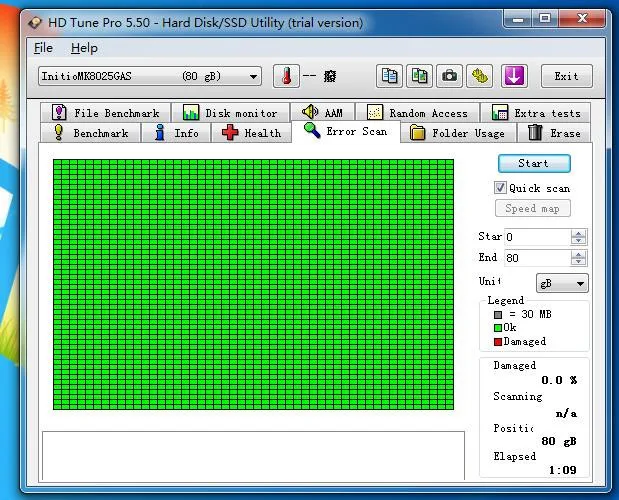Click the green Ok legend swatch
Viewport: 619px width, 500px height.
498,328
